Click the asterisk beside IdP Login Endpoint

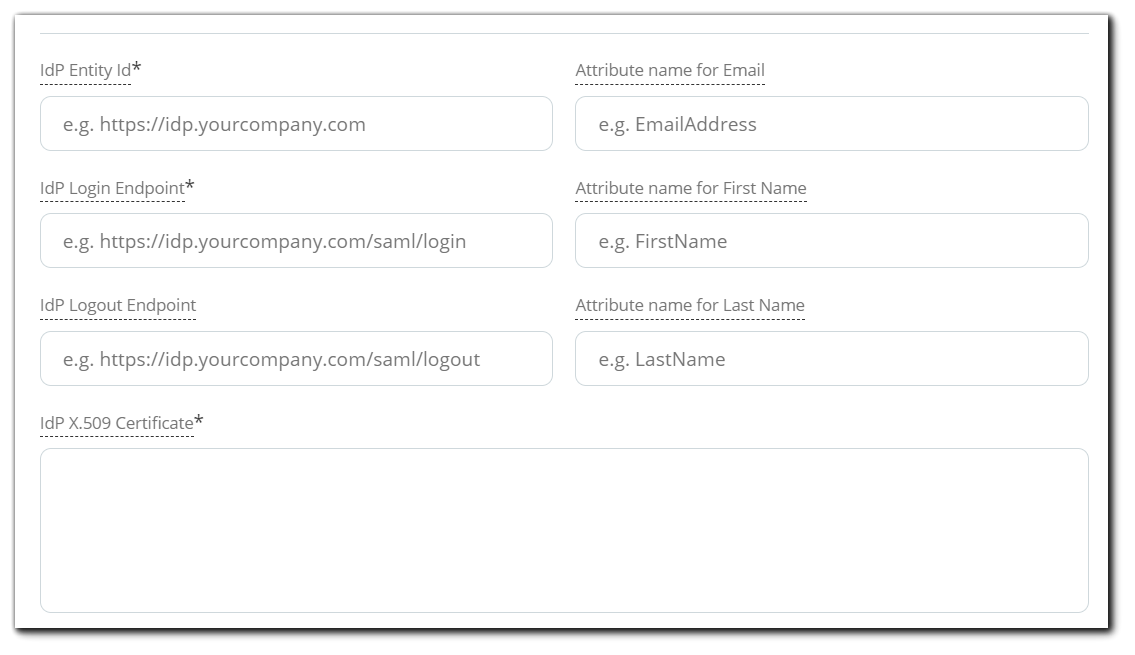(190, 185)
